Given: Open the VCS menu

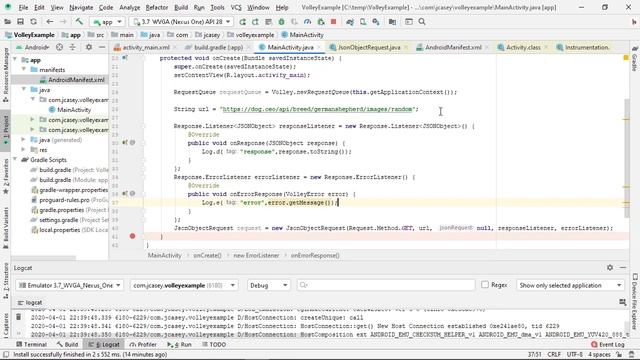Looking at the screenshot, I should (236, 7).
